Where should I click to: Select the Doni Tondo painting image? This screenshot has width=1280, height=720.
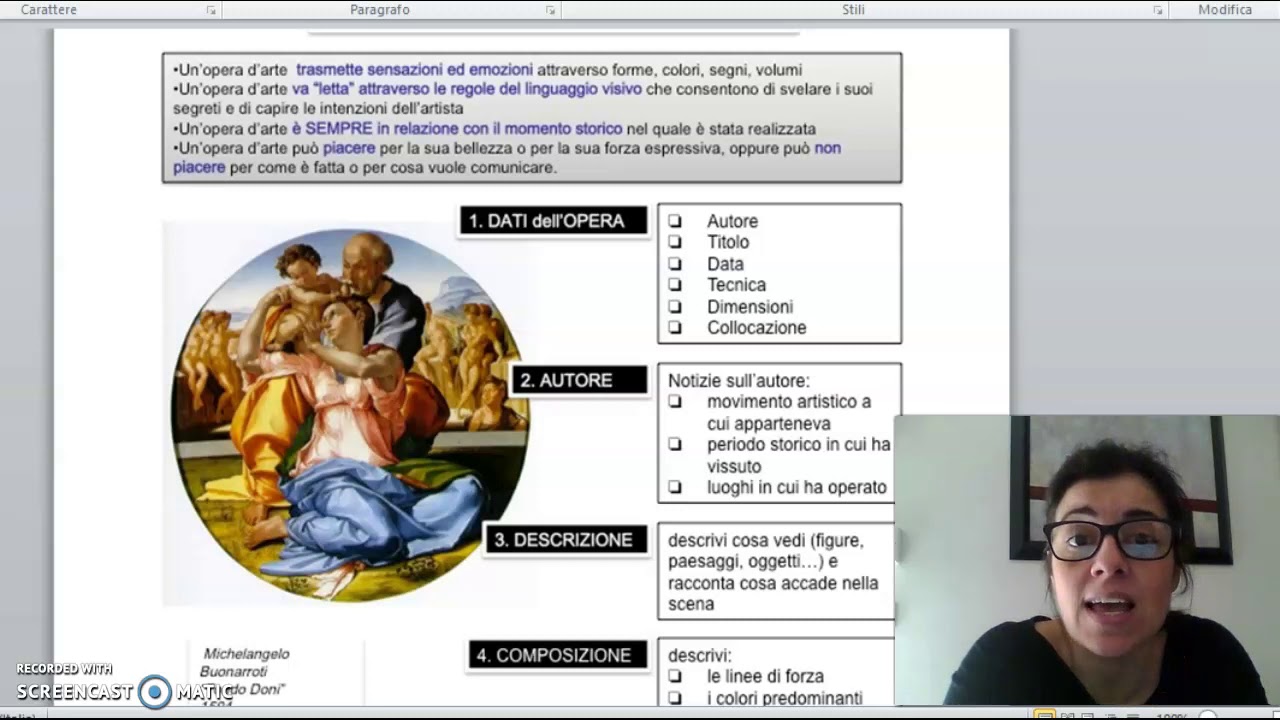coord(349,415)
